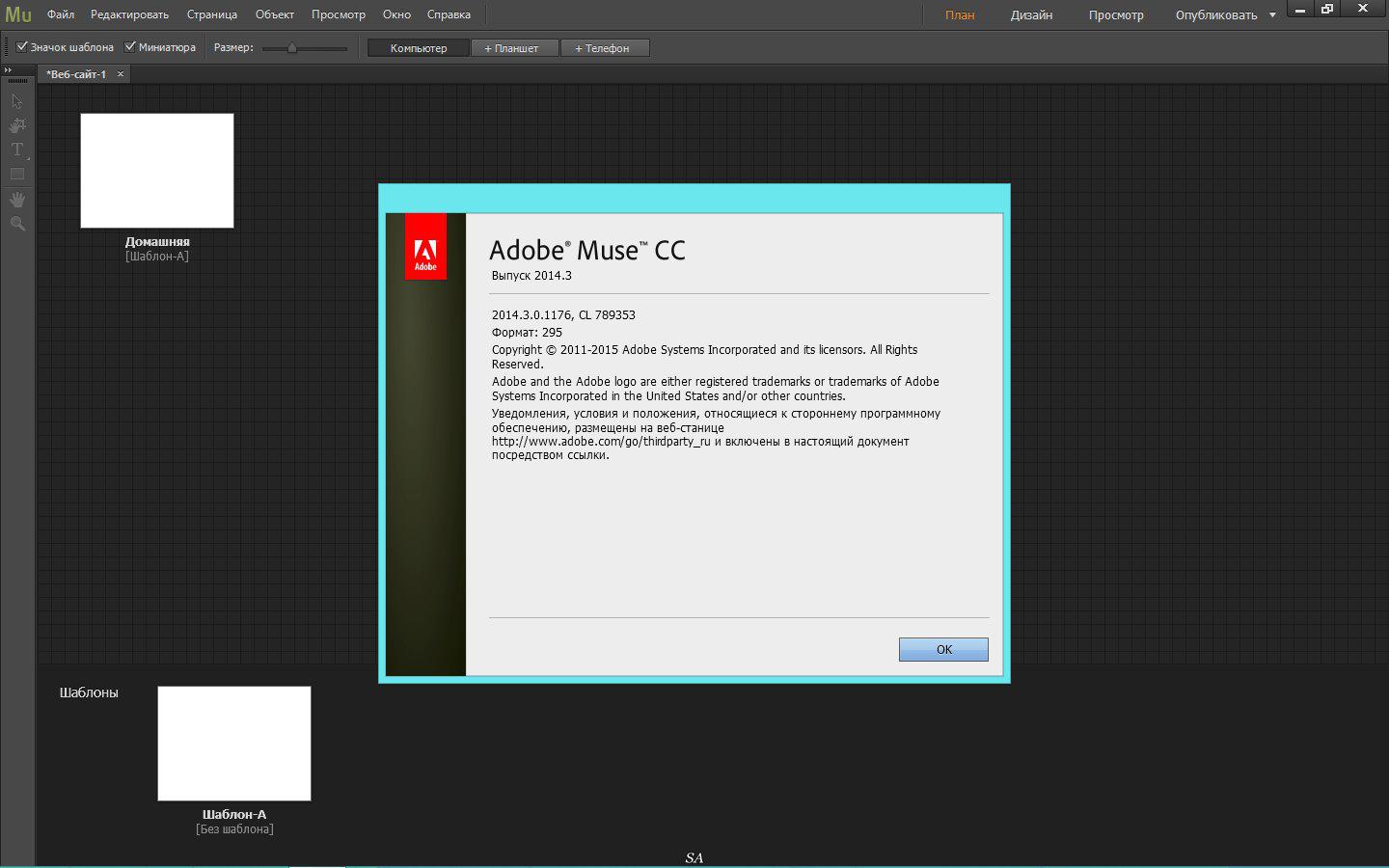The height and width of the screenshot is (868, 1389).
Task: Restore down the Muse window
Action: pyautogui.click(x=1327, y=10)
